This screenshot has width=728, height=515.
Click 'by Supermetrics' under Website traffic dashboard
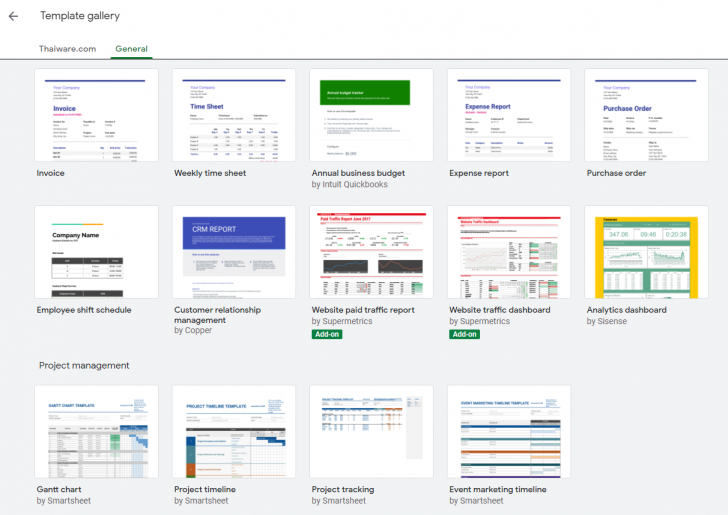479,321
